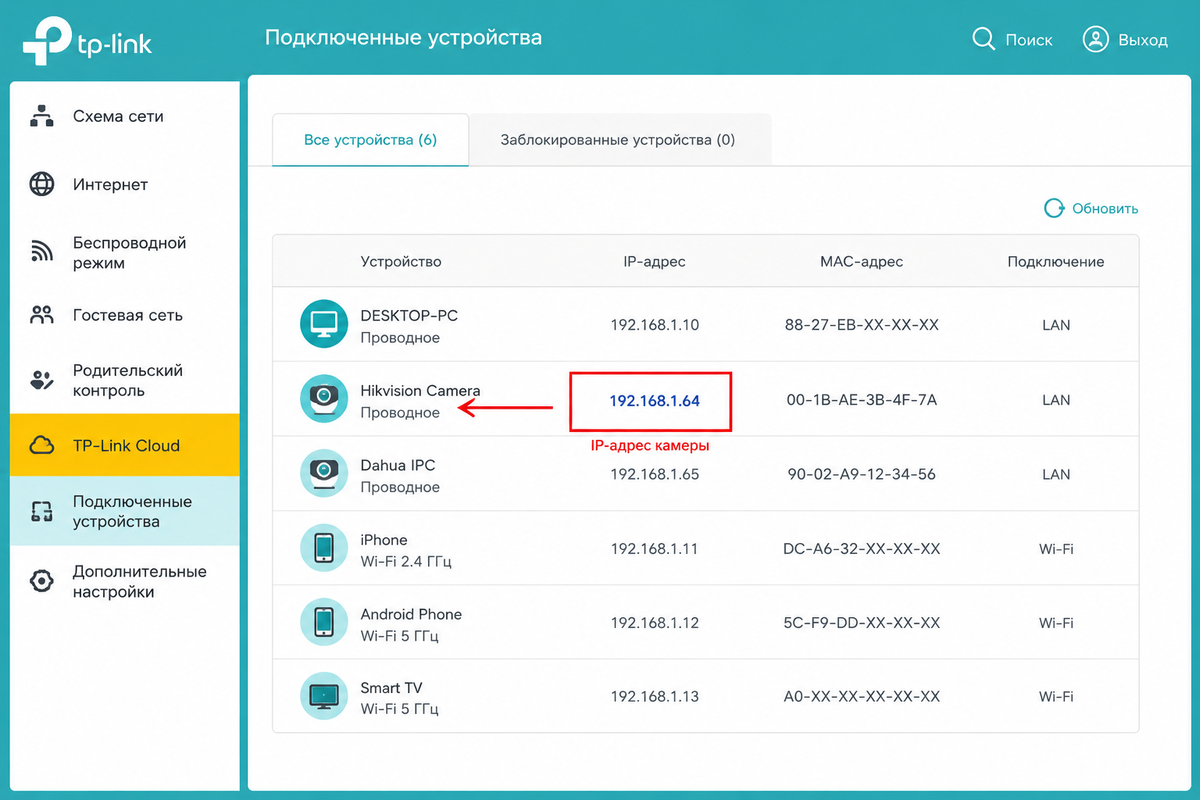
Task: Click the TP-Link Cloud icon
Action: click(x=42, y=446)
